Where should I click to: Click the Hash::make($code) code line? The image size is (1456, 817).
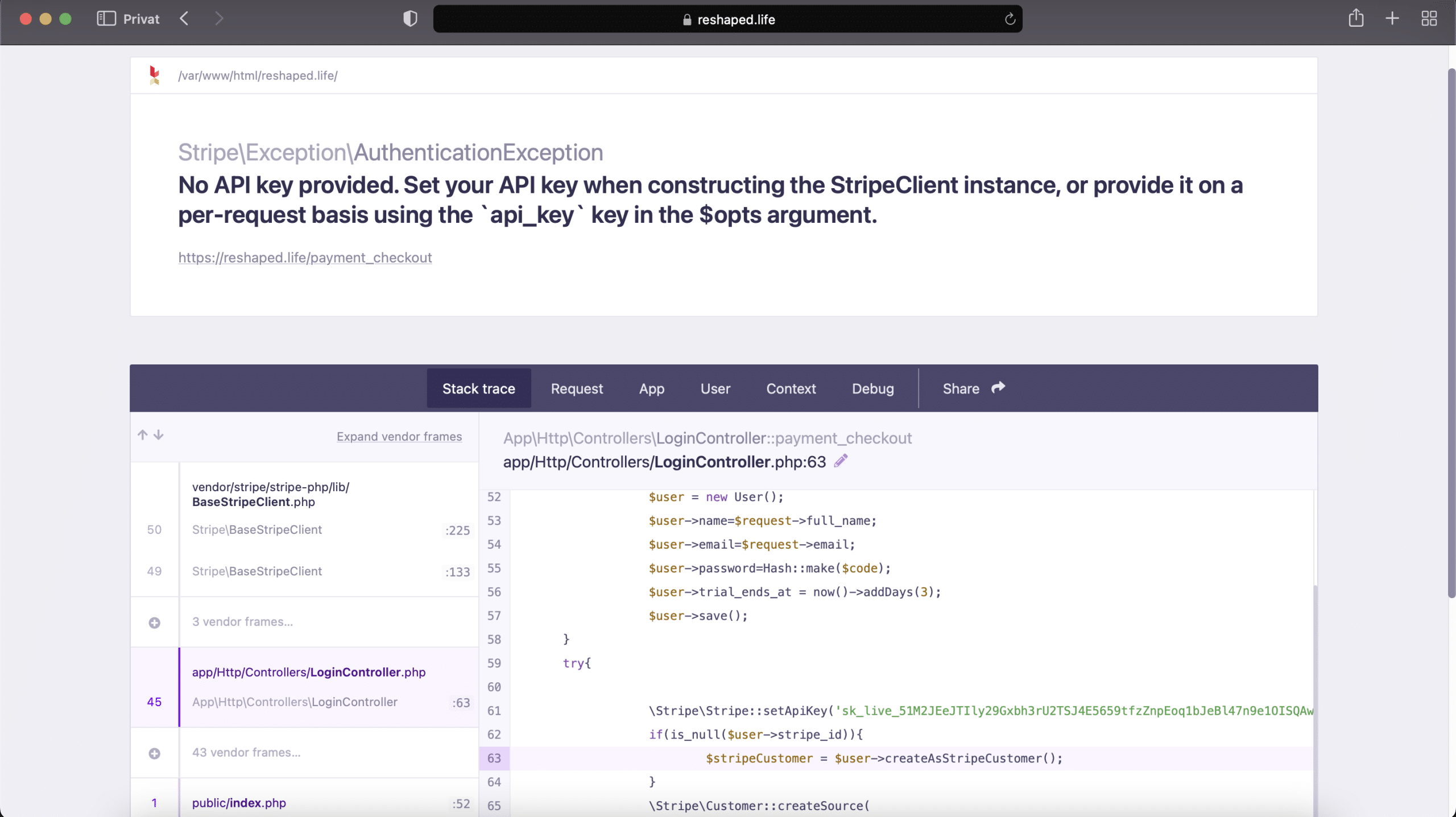[x=770, y=568]
